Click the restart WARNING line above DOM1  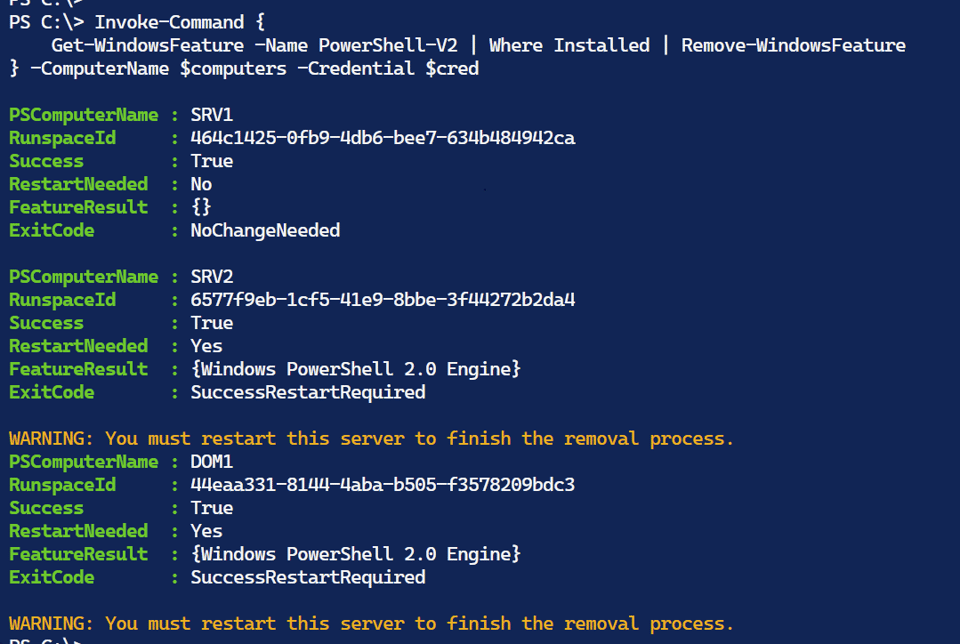pos(371,438)
